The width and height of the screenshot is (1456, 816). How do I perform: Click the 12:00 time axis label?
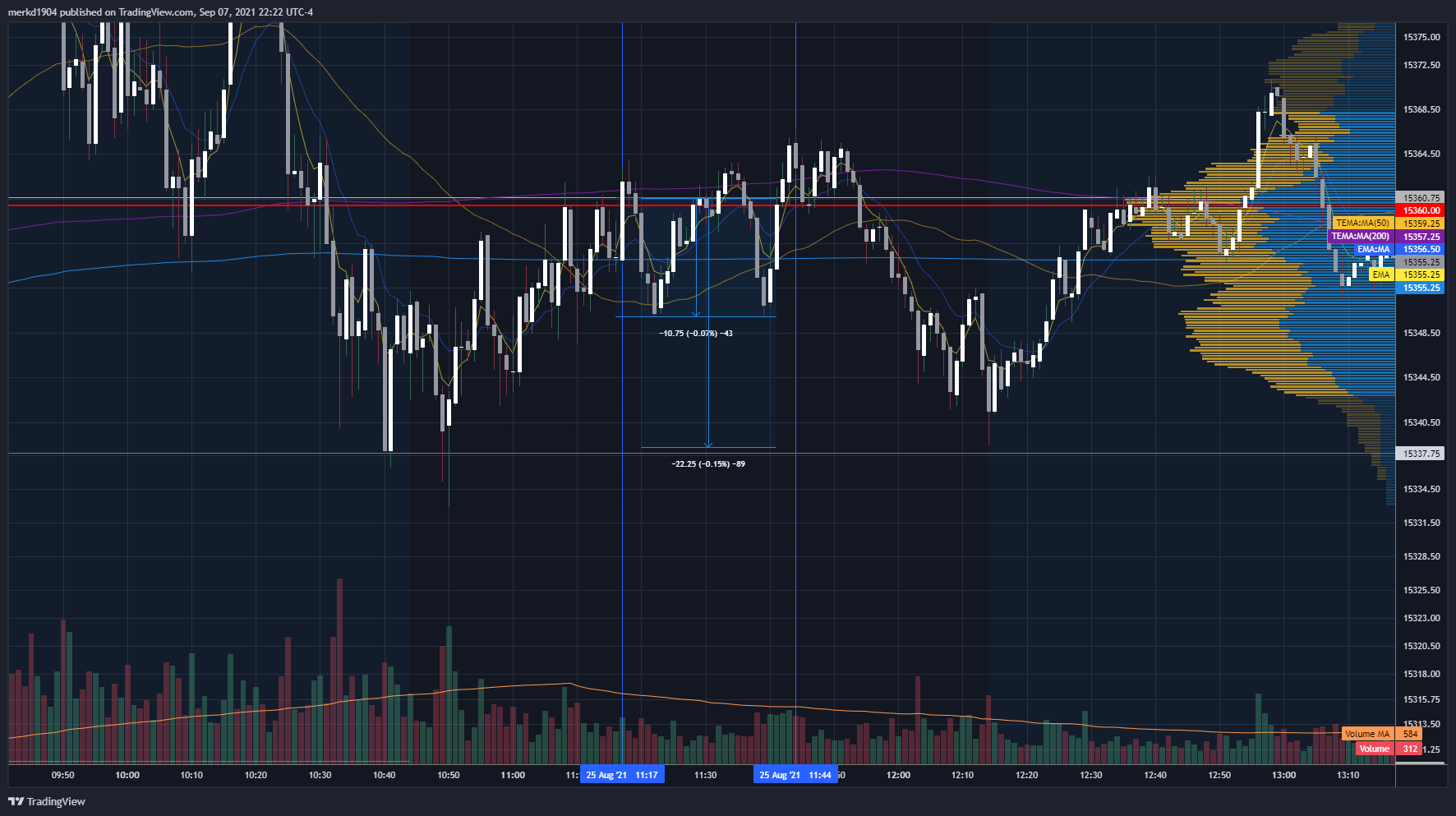tap(898, 775)
